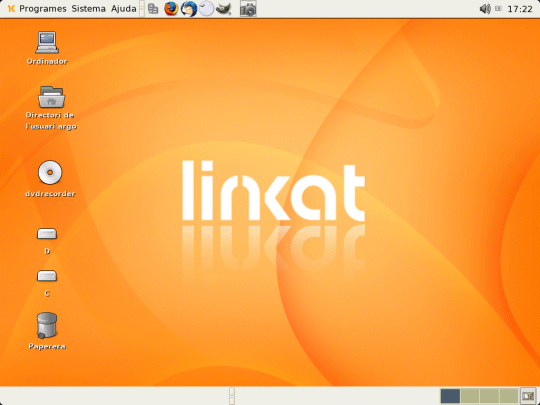This screenshot has width=540, height=405.
Task: Open the volume control speaker icon
Action: tap(485, 9)
